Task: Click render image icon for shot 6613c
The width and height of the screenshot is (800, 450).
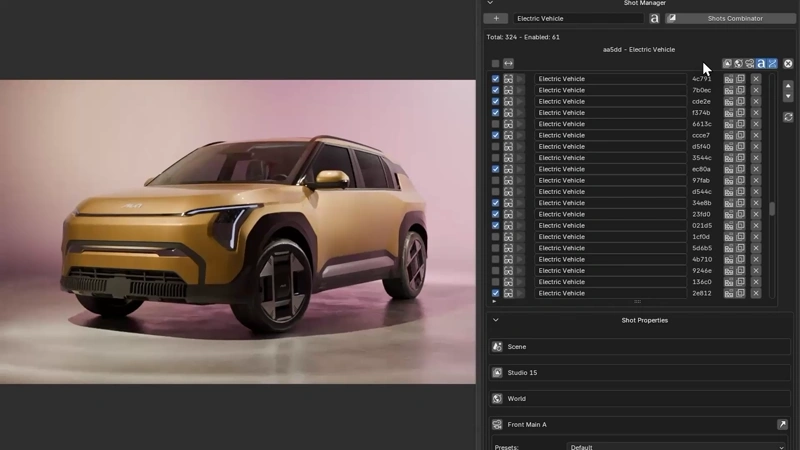Action: 729,124
